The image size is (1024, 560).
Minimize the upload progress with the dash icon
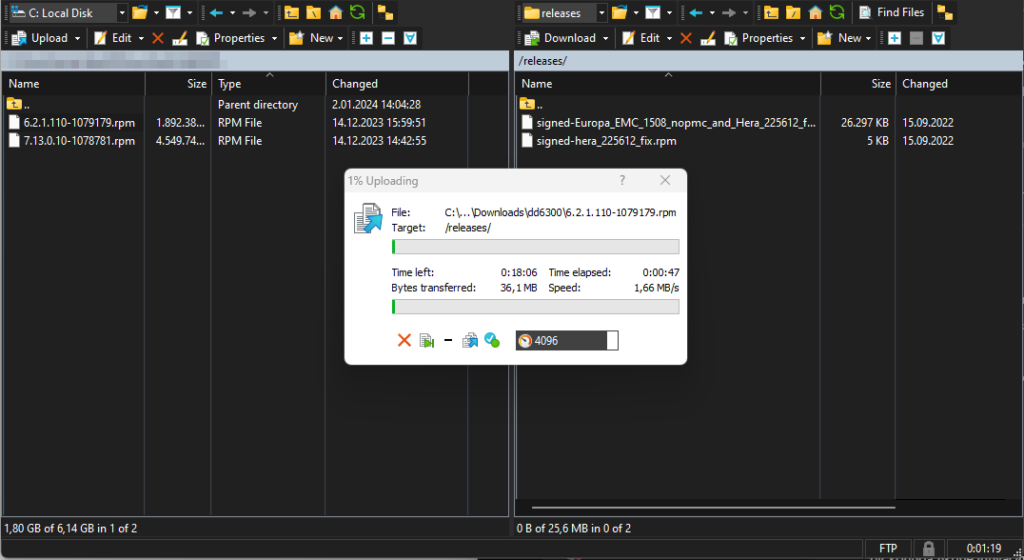(448, 341)
